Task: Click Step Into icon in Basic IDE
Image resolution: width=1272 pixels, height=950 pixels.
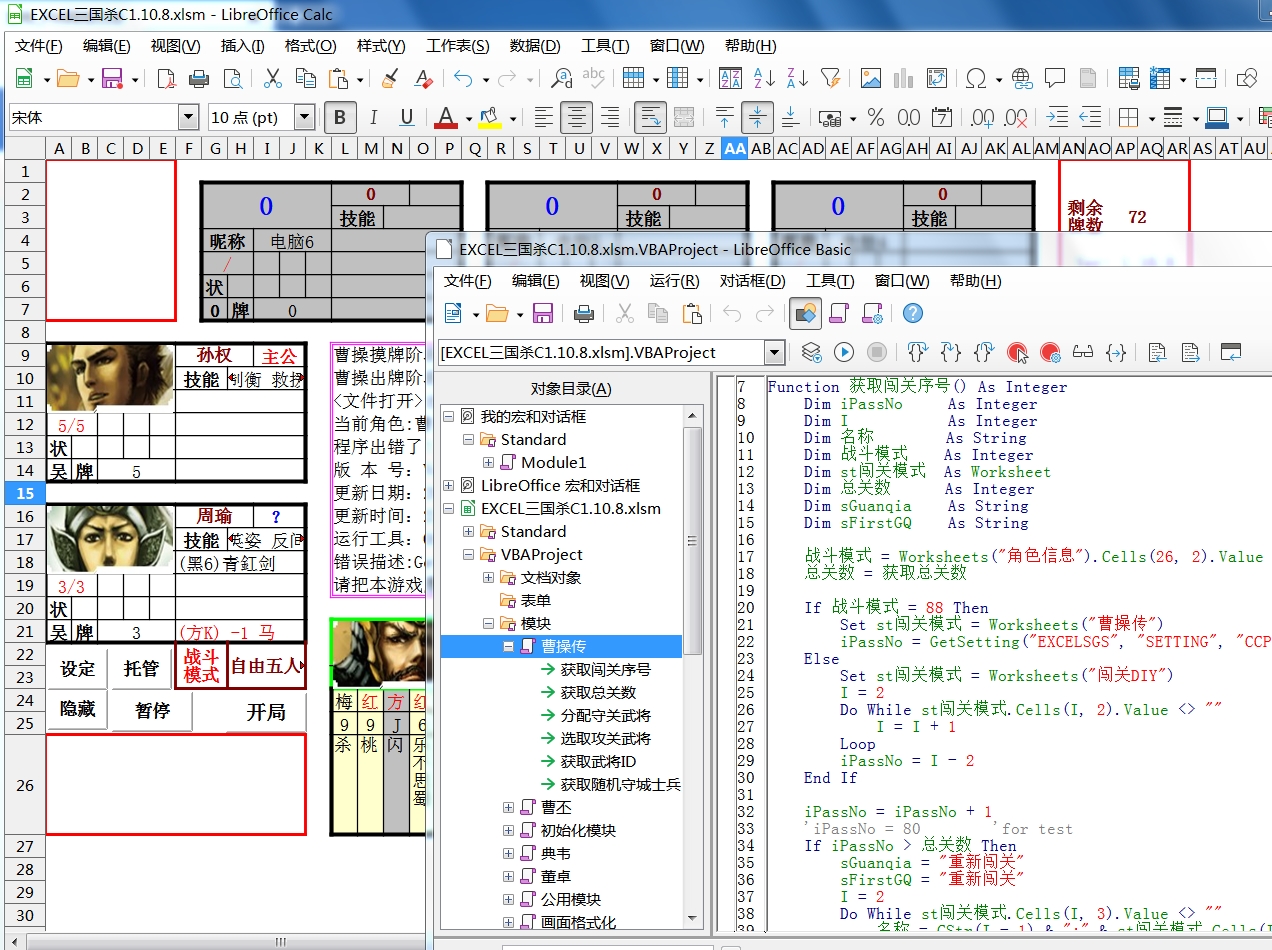Action: point(917,352)
